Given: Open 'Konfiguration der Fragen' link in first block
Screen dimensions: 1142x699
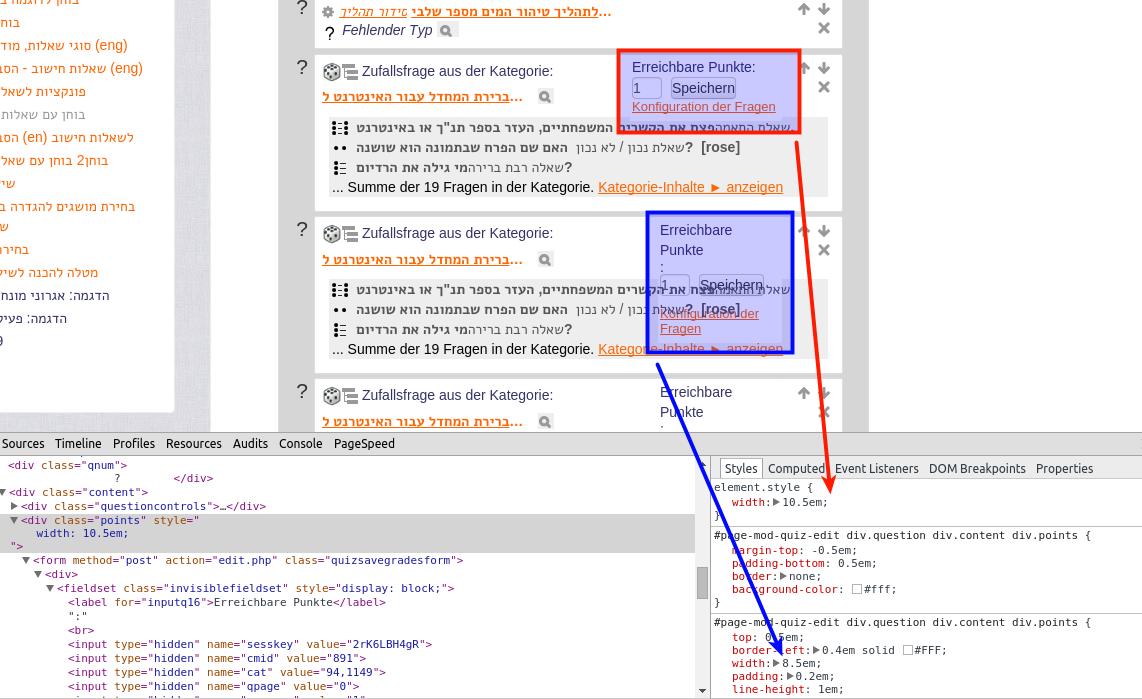Looking at the screenshot, I should point(704,107).
